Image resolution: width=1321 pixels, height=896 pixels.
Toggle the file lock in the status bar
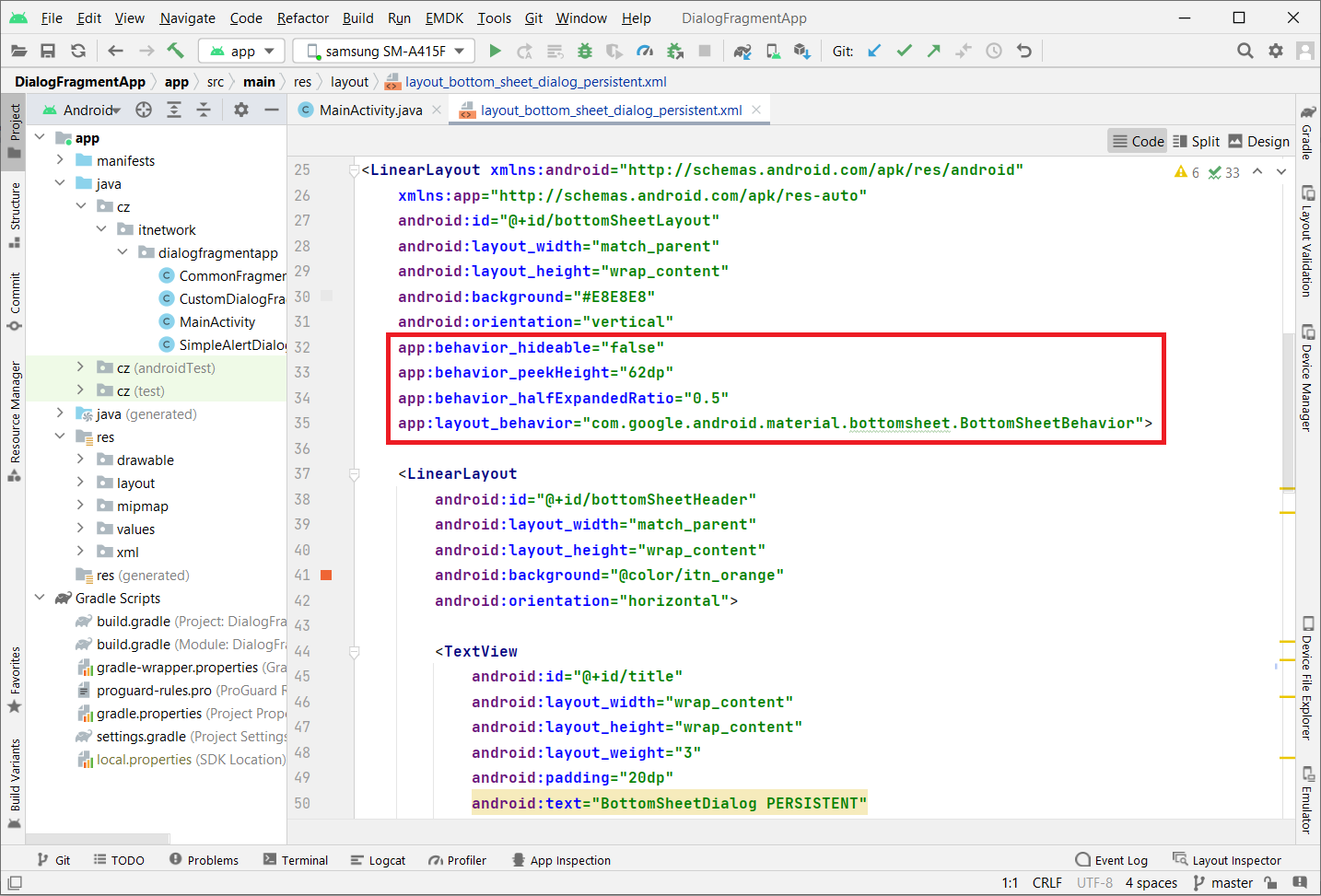1271,882
